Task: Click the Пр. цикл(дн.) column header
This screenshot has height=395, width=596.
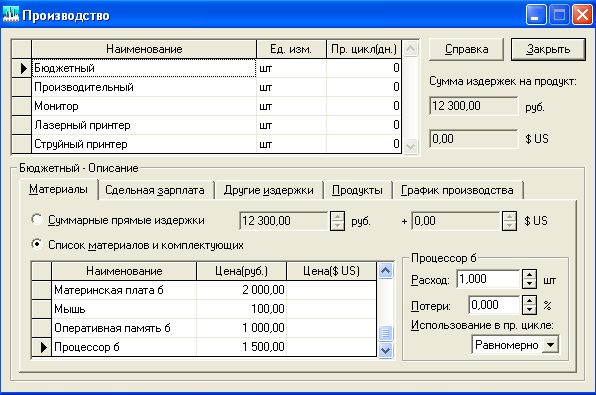Action: 364,49
